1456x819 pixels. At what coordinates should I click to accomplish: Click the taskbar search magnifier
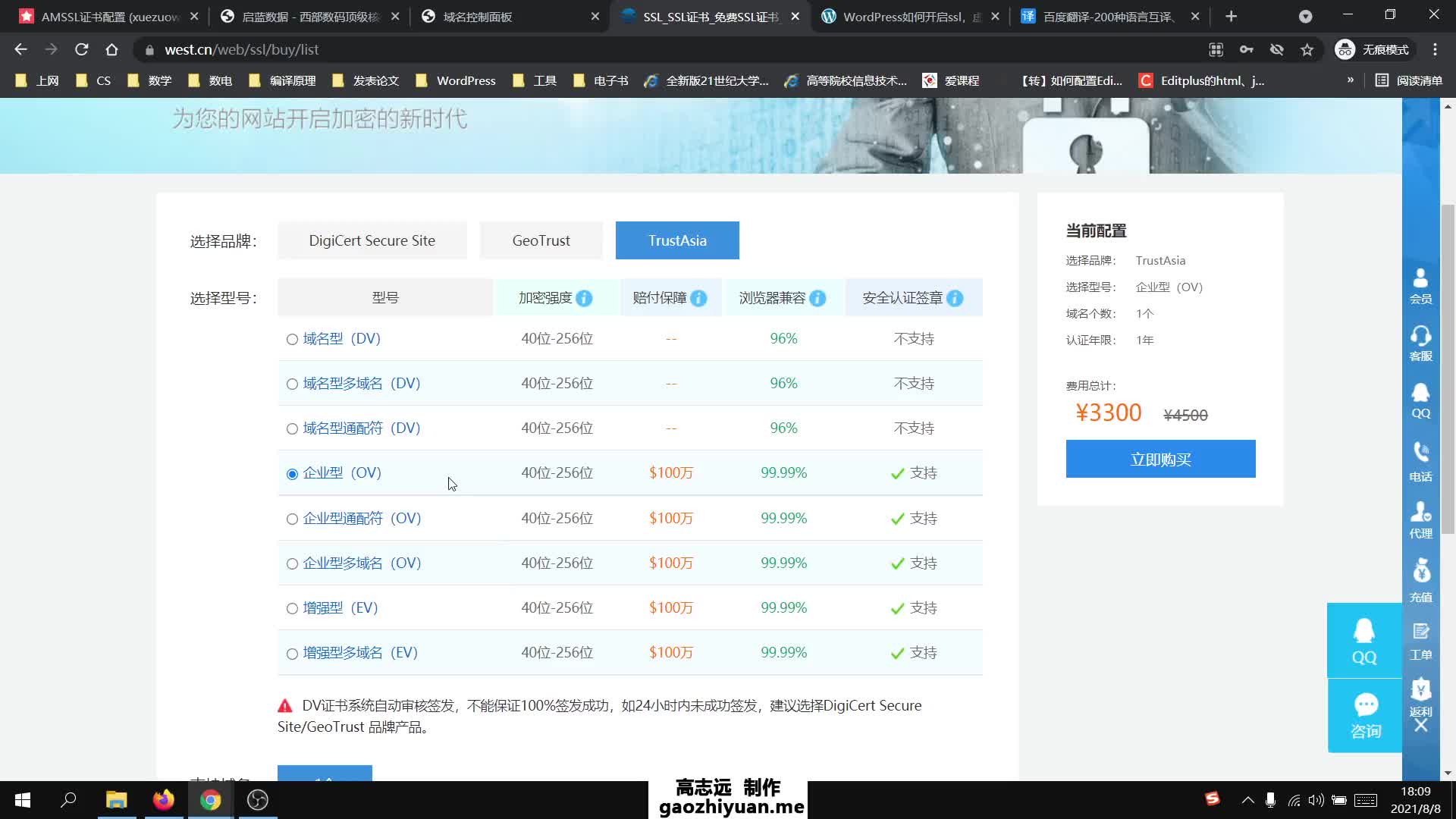[69, 800]
